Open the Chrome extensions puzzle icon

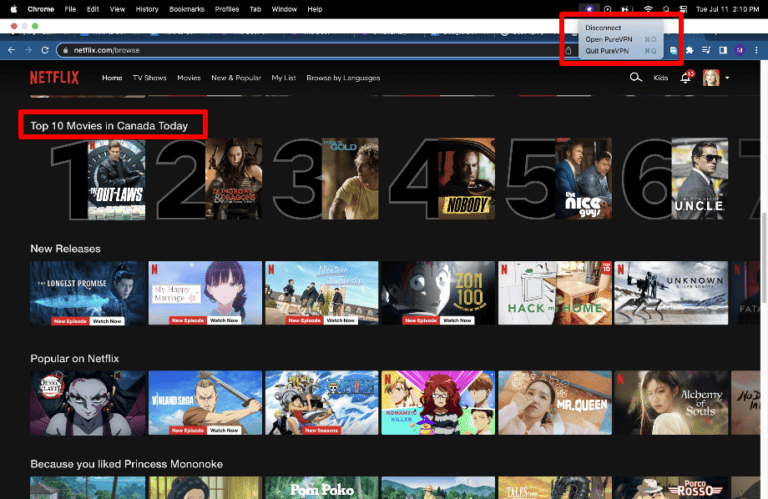[689, 50]
